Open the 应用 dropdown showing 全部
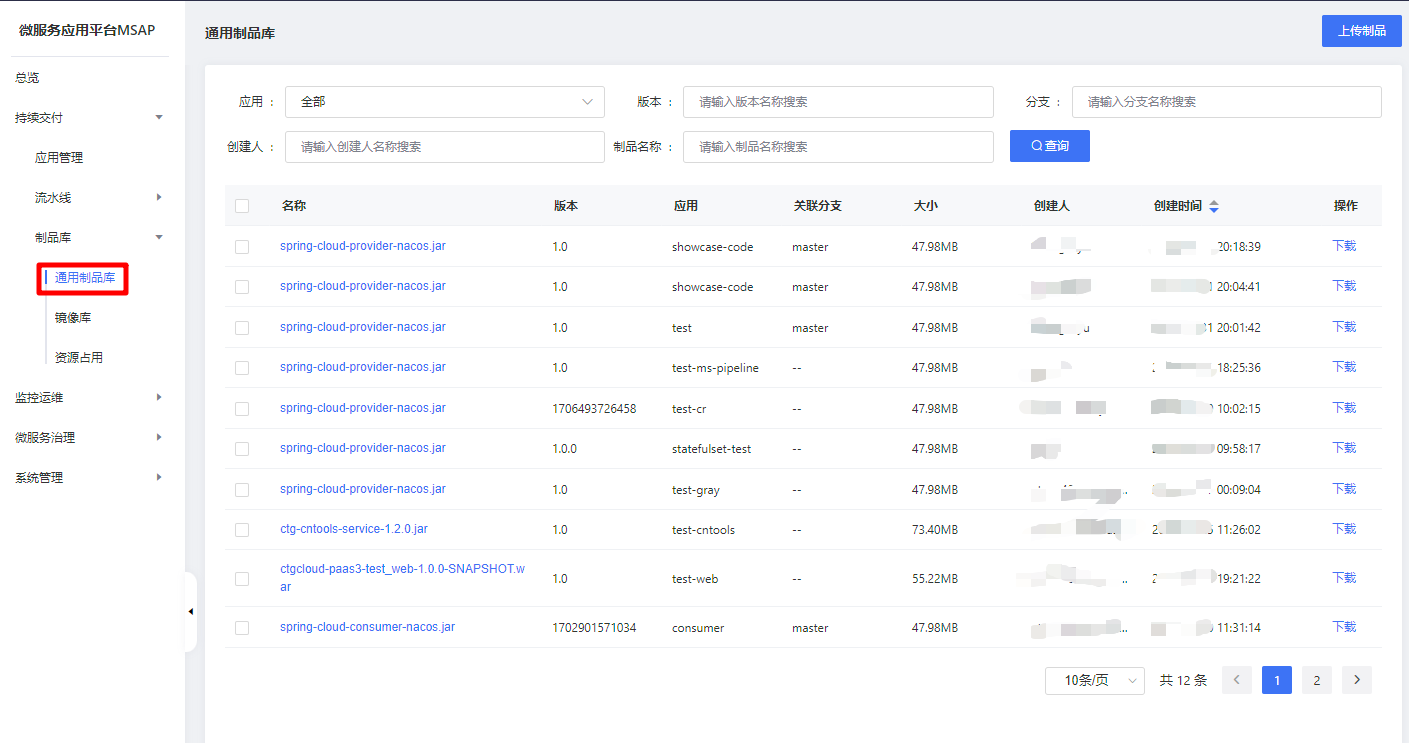Viewport: 1409px width, 743px height. [445, 102]
